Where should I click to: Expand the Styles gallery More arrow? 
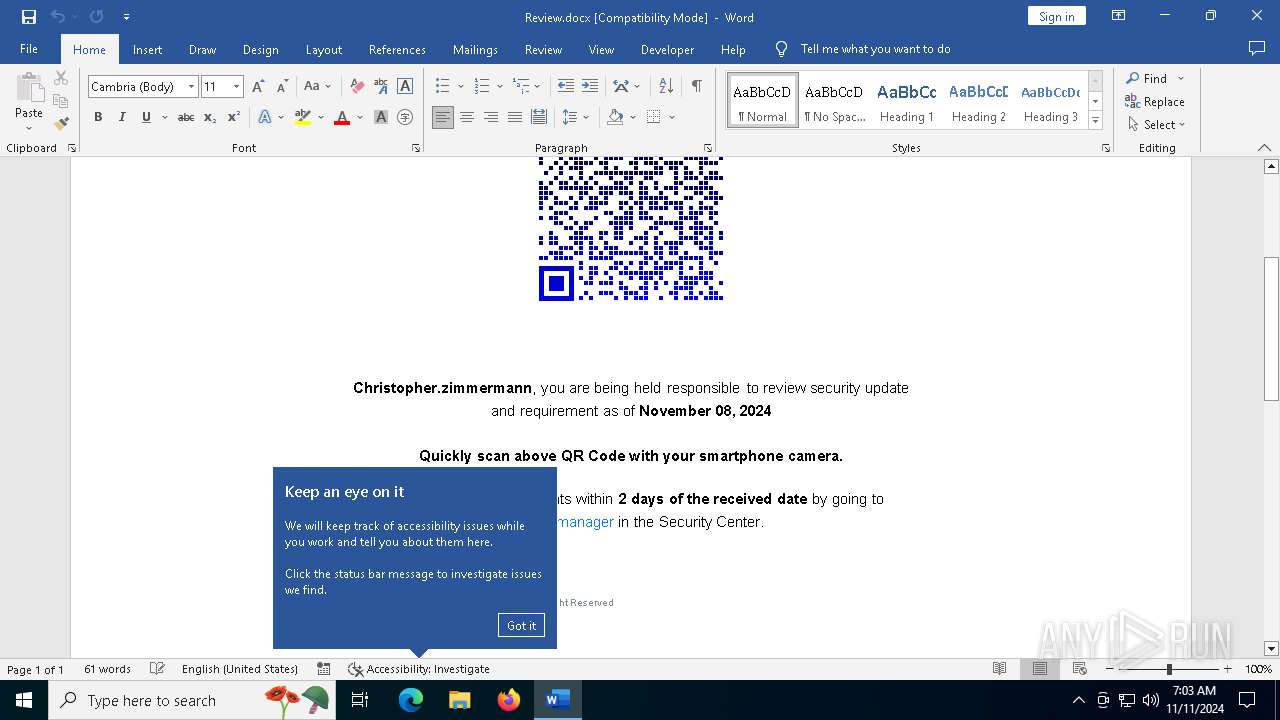point(1096,121)
